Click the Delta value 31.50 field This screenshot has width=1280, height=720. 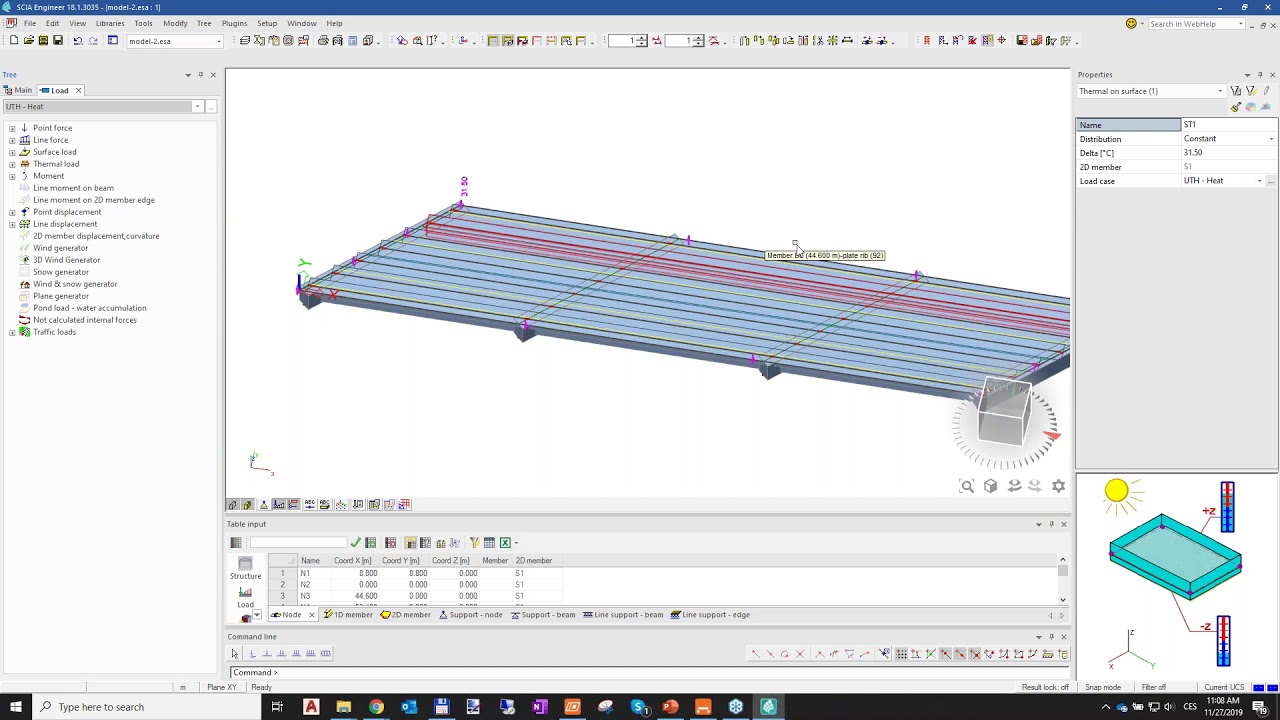click(1229, 153)
